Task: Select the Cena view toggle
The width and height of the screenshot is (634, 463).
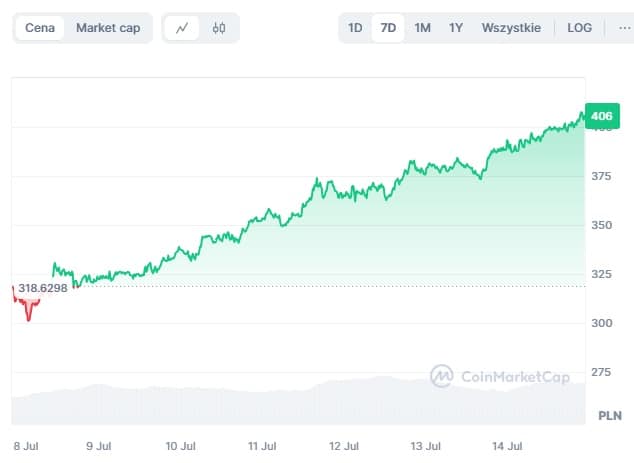Action: tap(40, 28)
